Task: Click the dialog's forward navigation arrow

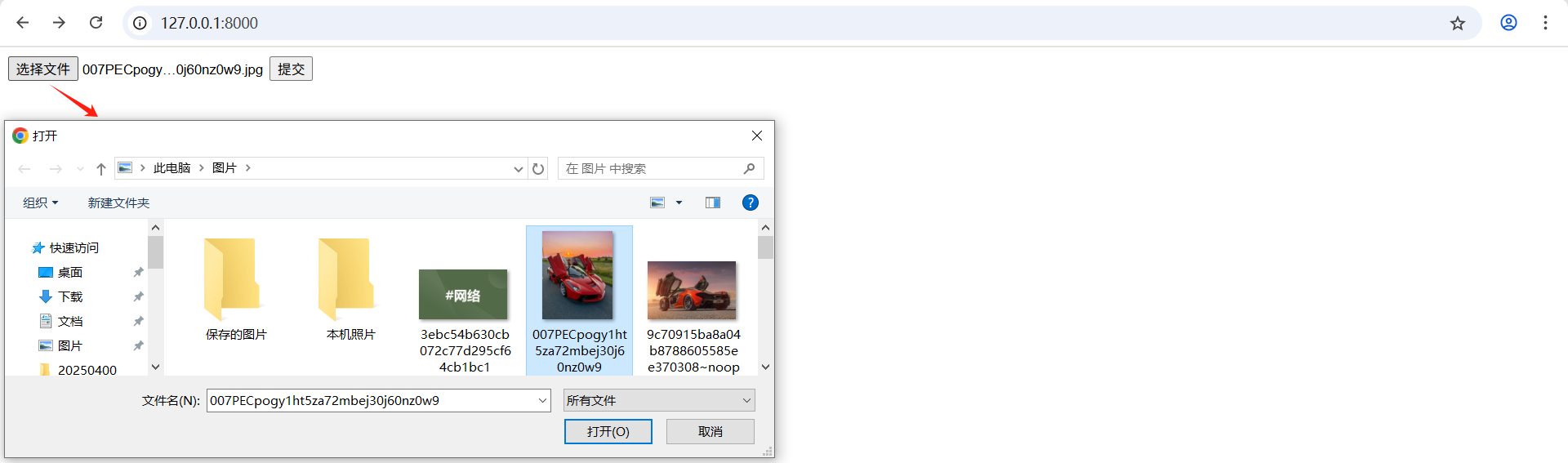Action: pos(56,169)
